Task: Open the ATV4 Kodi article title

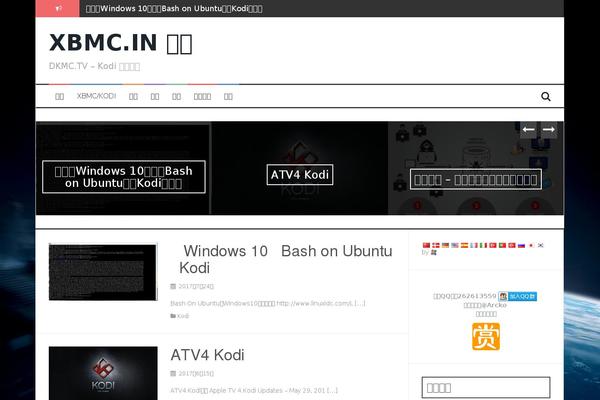Action: click(207, 355)
